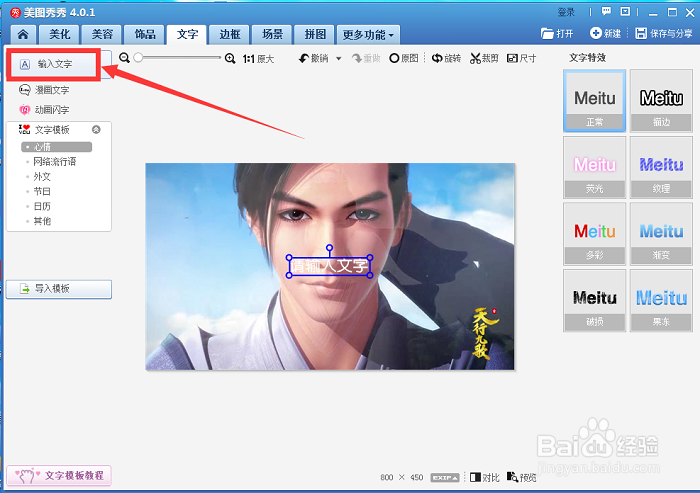The height and width of the screenshot is (493, 700).
Task: Switch to the 饰品 tab
Action: (x=145, y=34)
